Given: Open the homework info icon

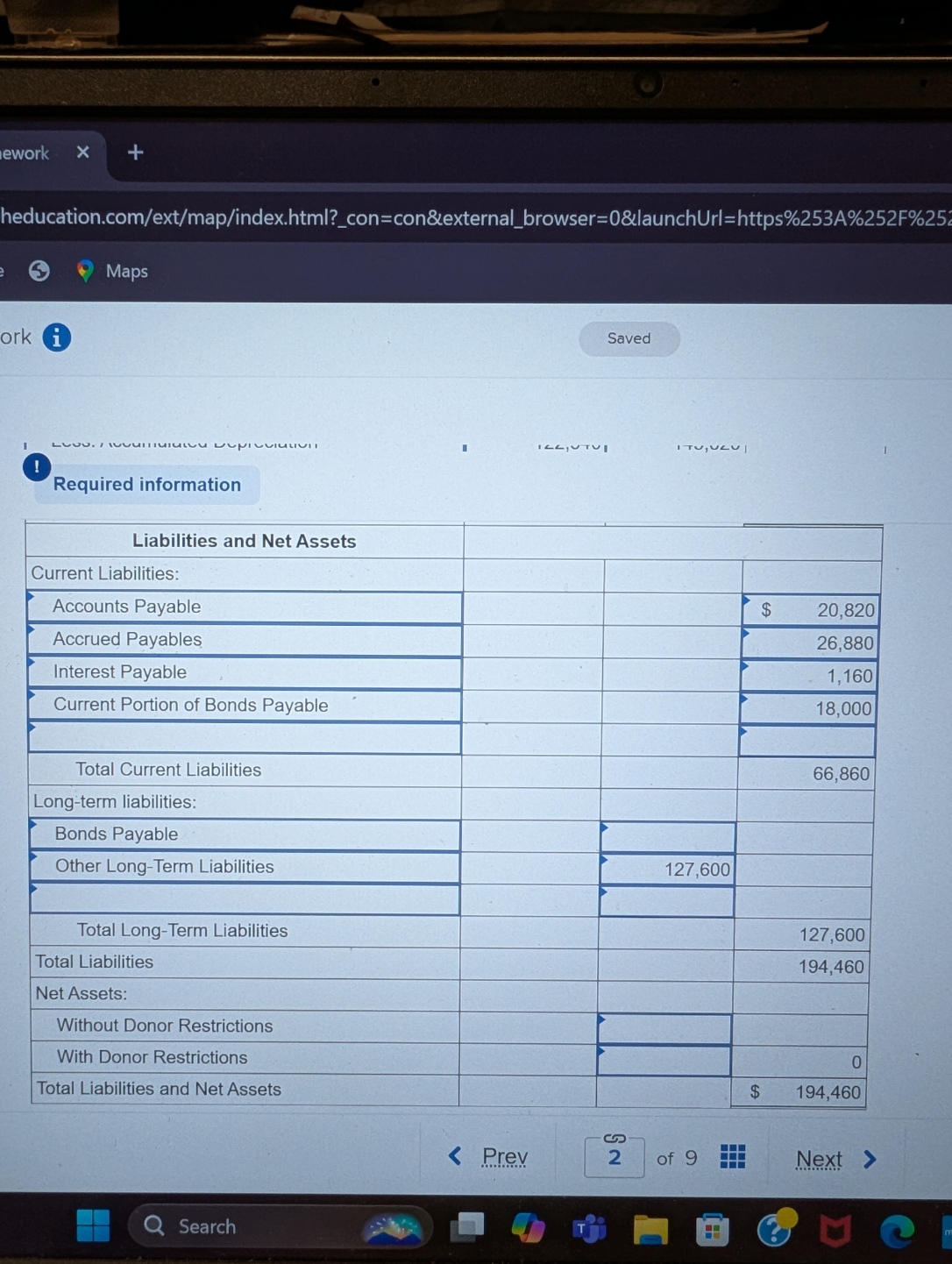Looking at the screenshot, I should [57, 337].
